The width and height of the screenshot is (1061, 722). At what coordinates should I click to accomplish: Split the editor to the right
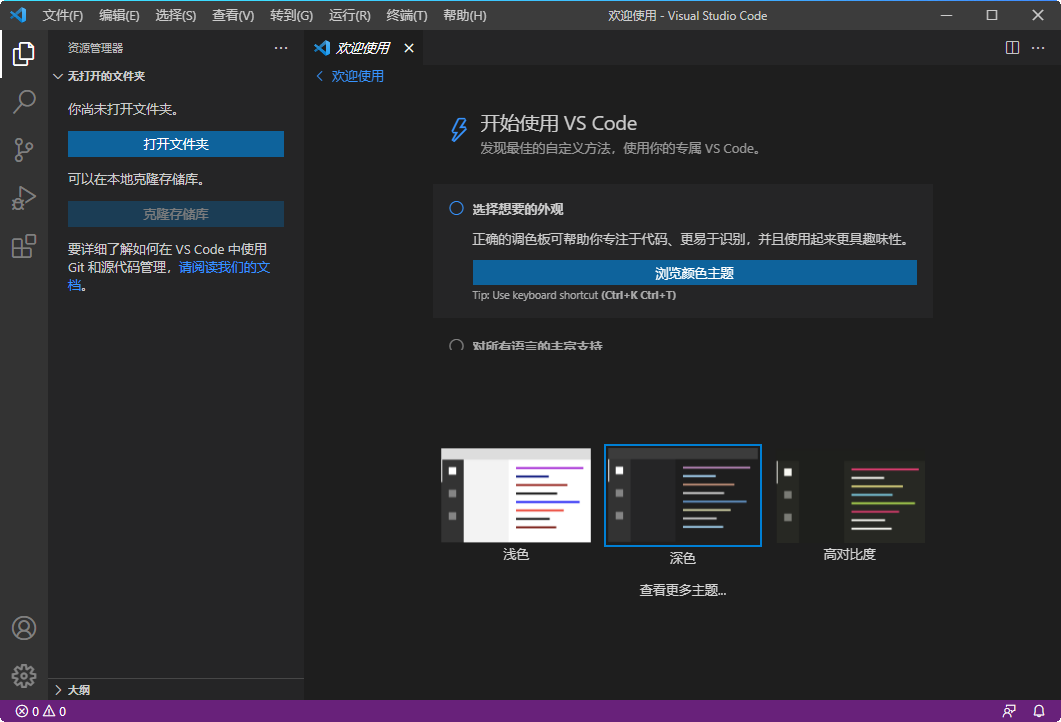click(x=1012, y=48)
